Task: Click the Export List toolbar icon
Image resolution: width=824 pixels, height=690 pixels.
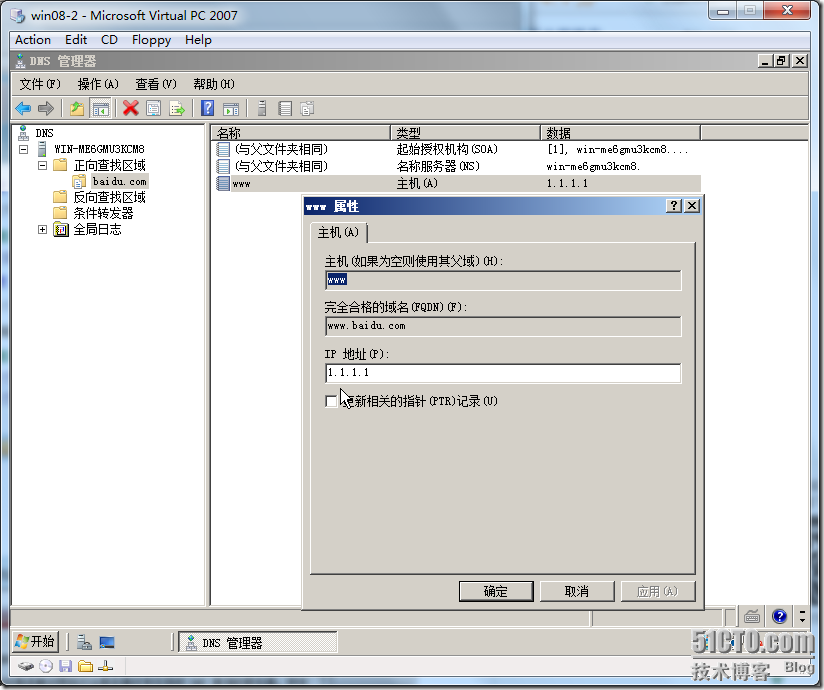Action: pyautogui.click(x=178, y=108)
